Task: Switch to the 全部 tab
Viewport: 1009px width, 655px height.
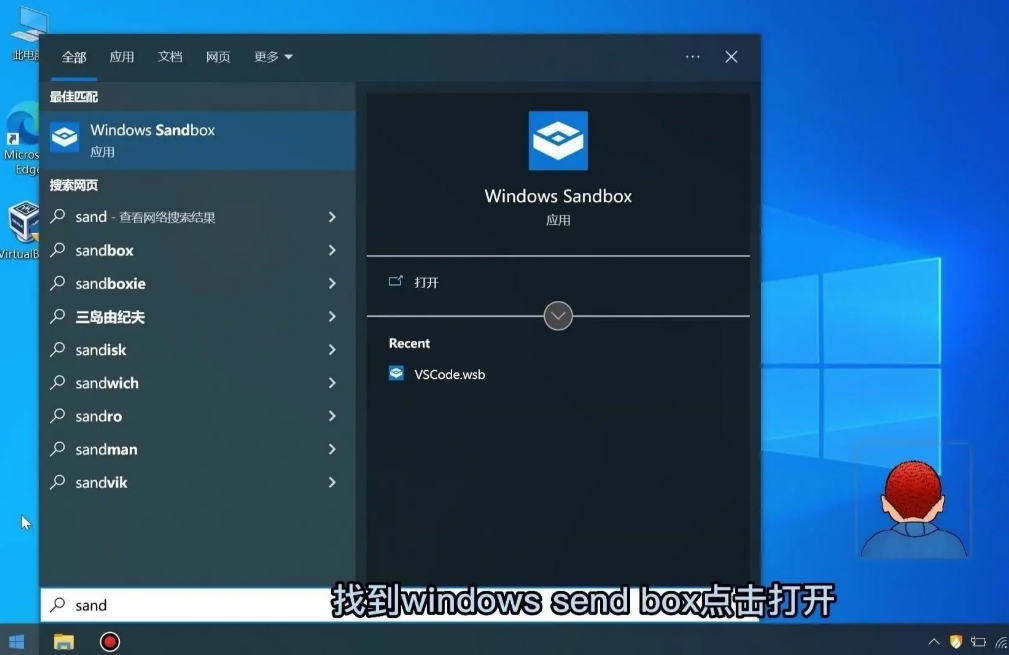Action: point(74,57)
